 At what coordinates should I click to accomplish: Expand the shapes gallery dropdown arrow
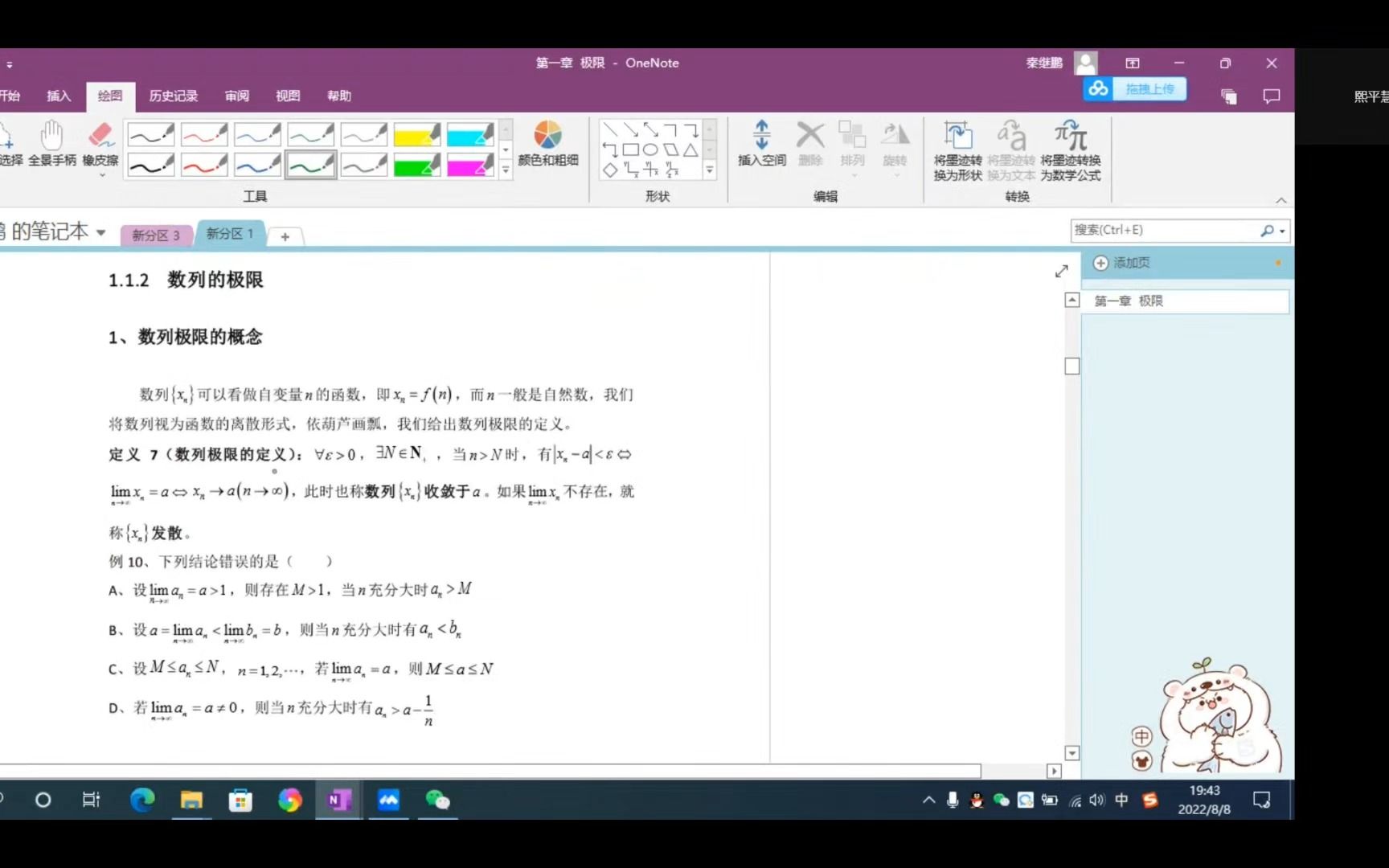click(708, 170)
